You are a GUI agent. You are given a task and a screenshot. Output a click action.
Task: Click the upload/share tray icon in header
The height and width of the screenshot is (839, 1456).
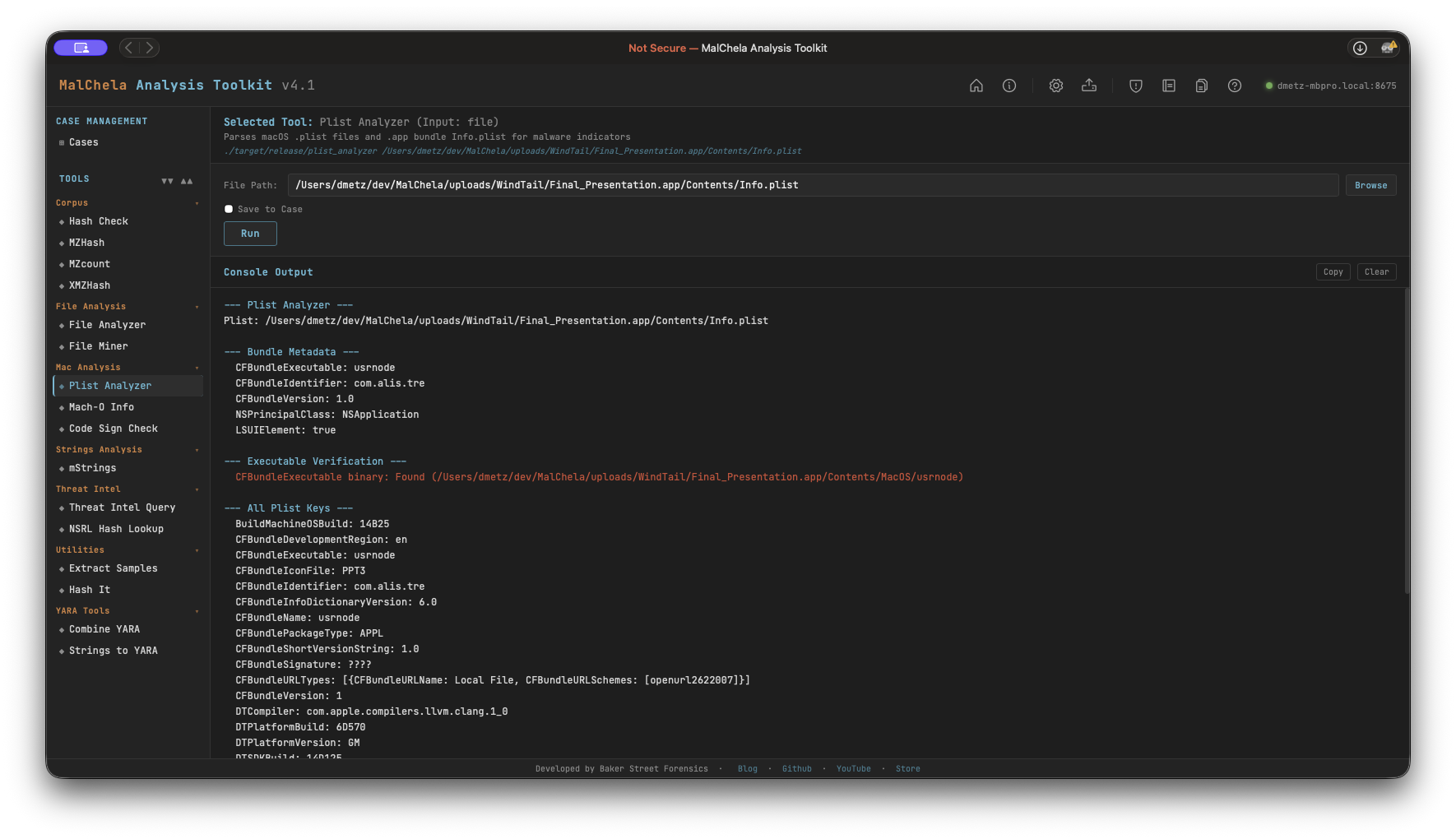point(1089,86)
